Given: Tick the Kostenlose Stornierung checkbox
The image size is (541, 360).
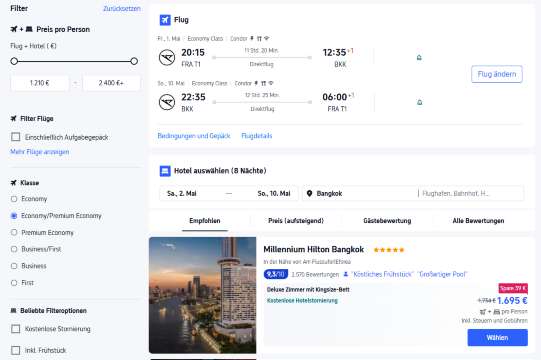Looking at the screenshot, I should tap(16, 329).
